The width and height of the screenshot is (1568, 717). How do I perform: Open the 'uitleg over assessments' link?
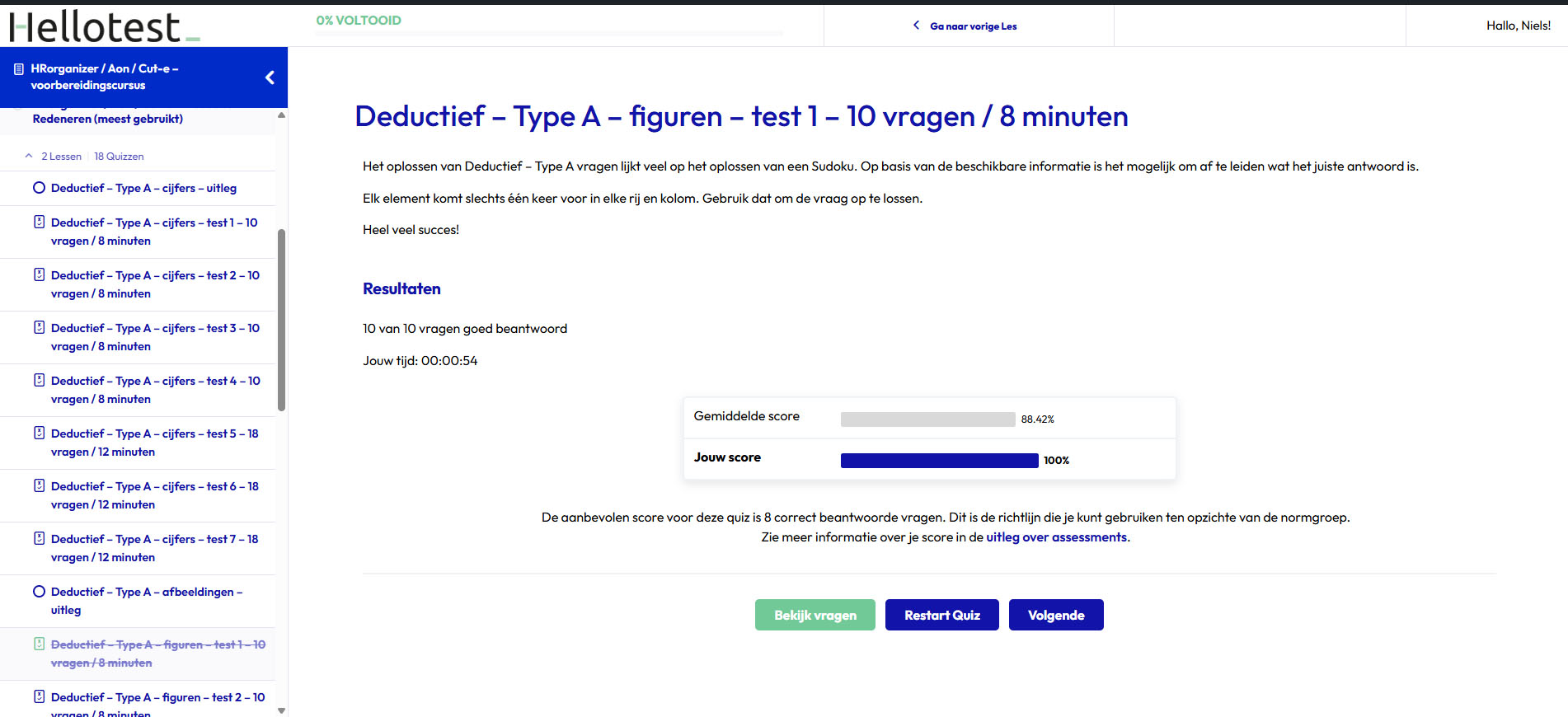pyautogui.click(x=1056, y=537)
